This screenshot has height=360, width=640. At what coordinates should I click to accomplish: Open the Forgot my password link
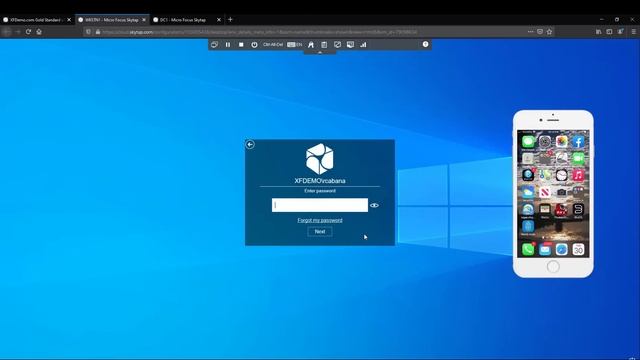pyautogui.click(x=320, y=220)
